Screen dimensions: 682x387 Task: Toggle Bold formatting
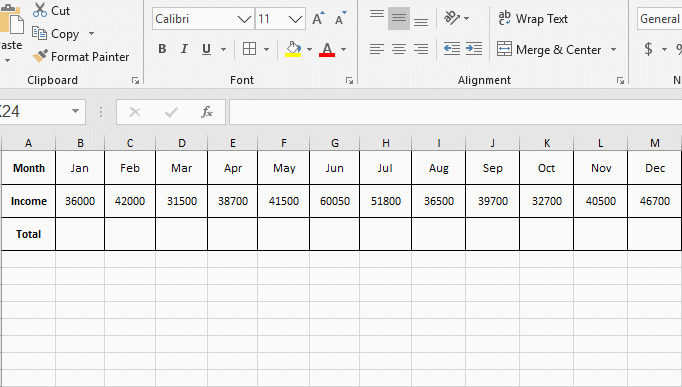click(162, 49)
